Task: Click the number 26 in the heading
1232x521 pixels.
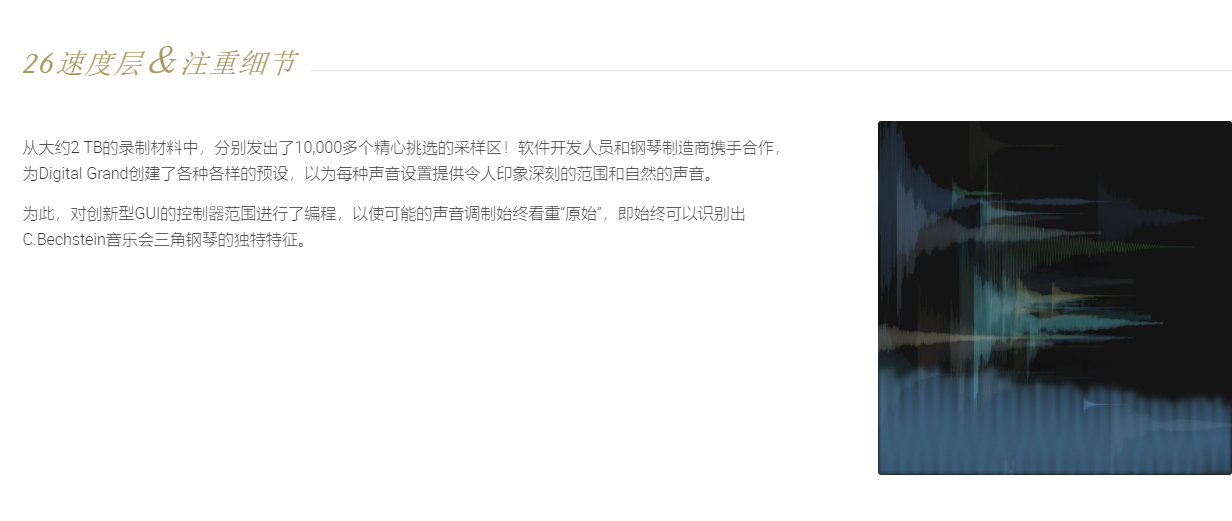Action: point(37,64)
